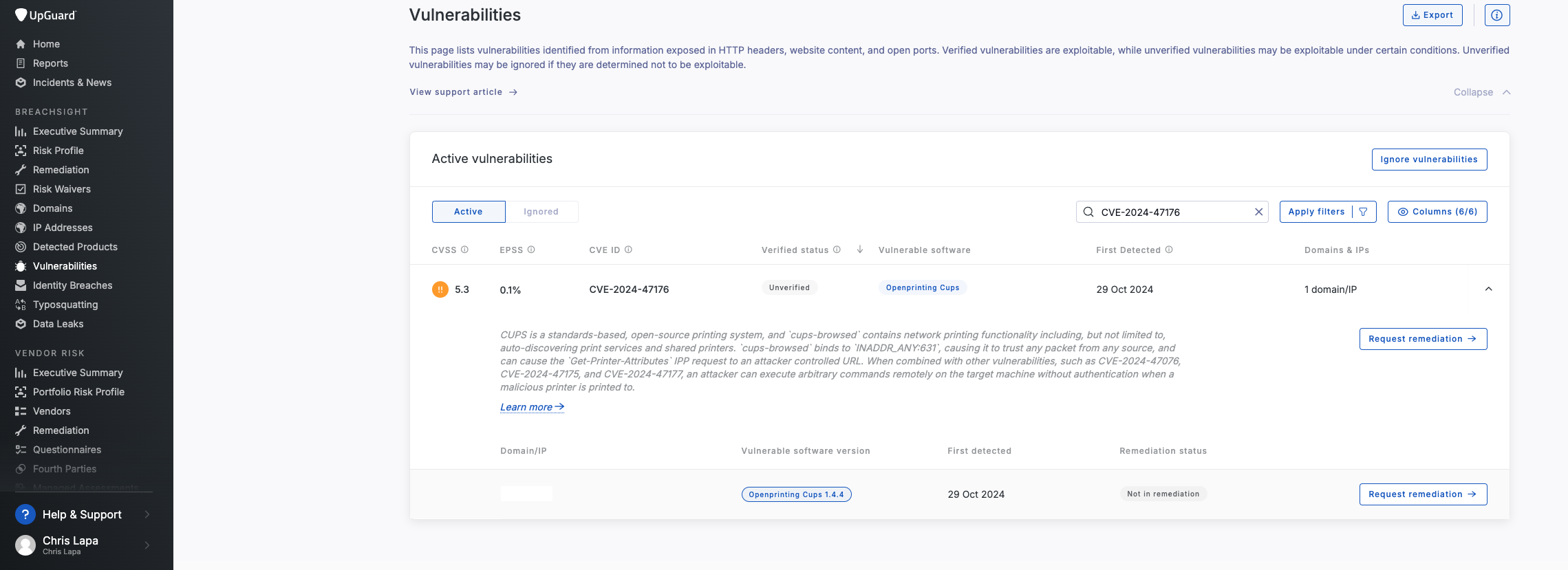The height and width of the screenshot is (570, 1568).
Task: Click Chris Lapa avatar
Action: point(25,545)
